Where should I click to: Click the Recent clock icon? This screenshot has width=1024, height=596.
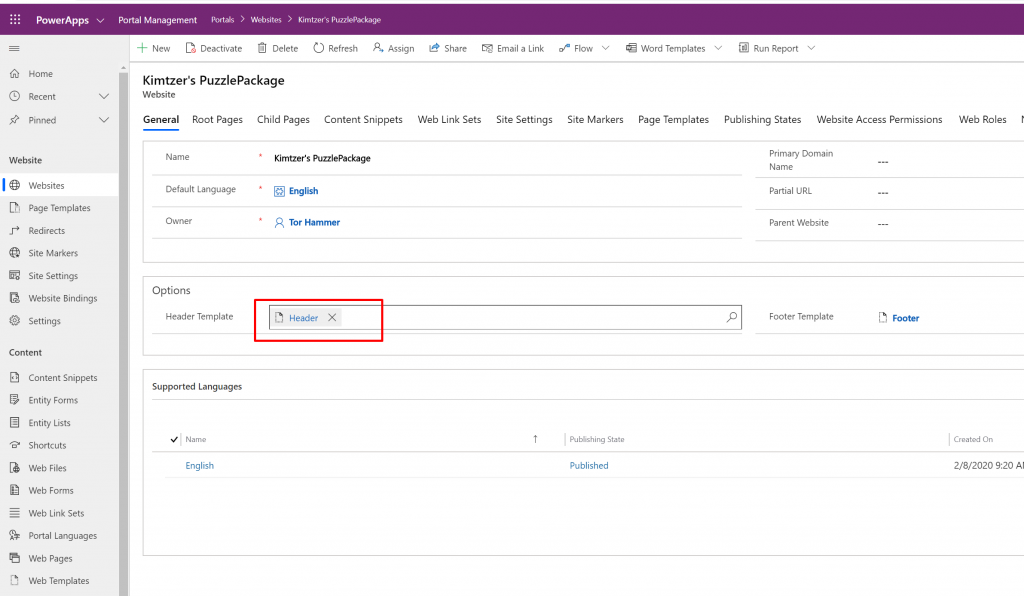tap(14, 97)
